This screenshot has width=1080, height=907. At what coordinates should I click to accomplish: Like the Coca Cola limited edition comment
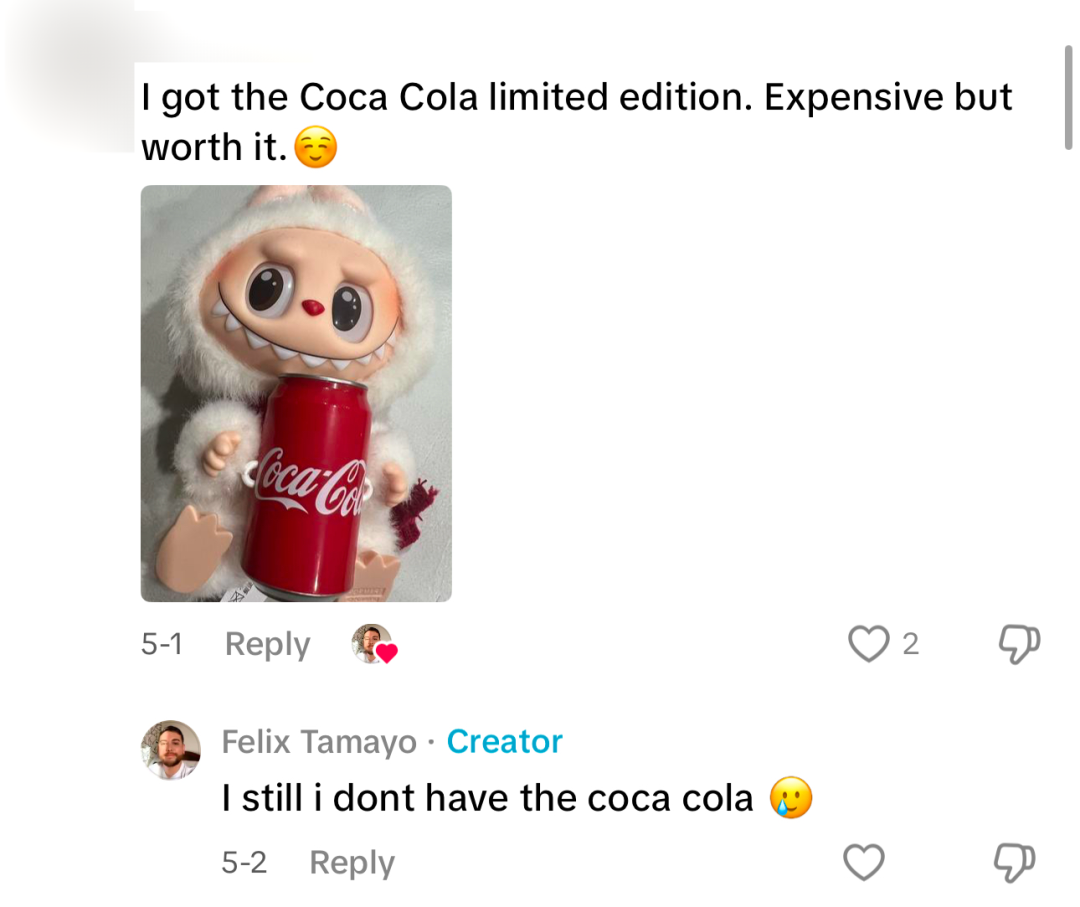click(868, 644)
